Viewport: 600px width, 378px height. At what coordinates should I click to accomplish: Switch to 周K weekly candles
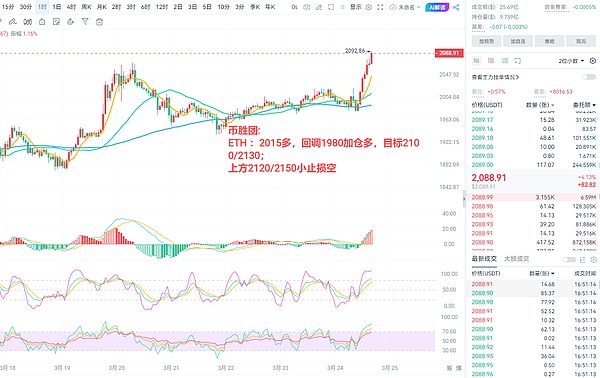pos(86,7)
